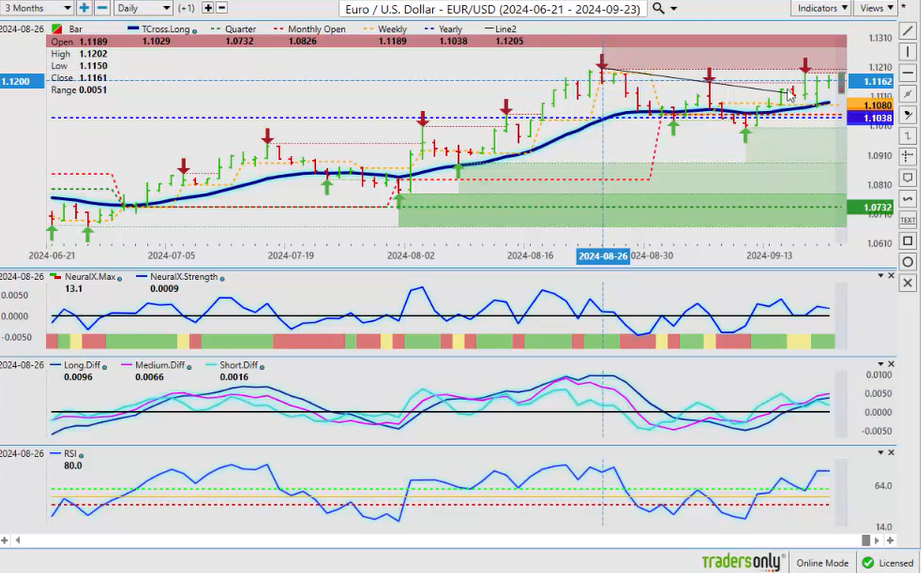Image resolution: width=921 pixels, height=573 pixels.
Task: Open Medium.Diff settings dot
Action: pyautogui.click(x=189, y=366)
